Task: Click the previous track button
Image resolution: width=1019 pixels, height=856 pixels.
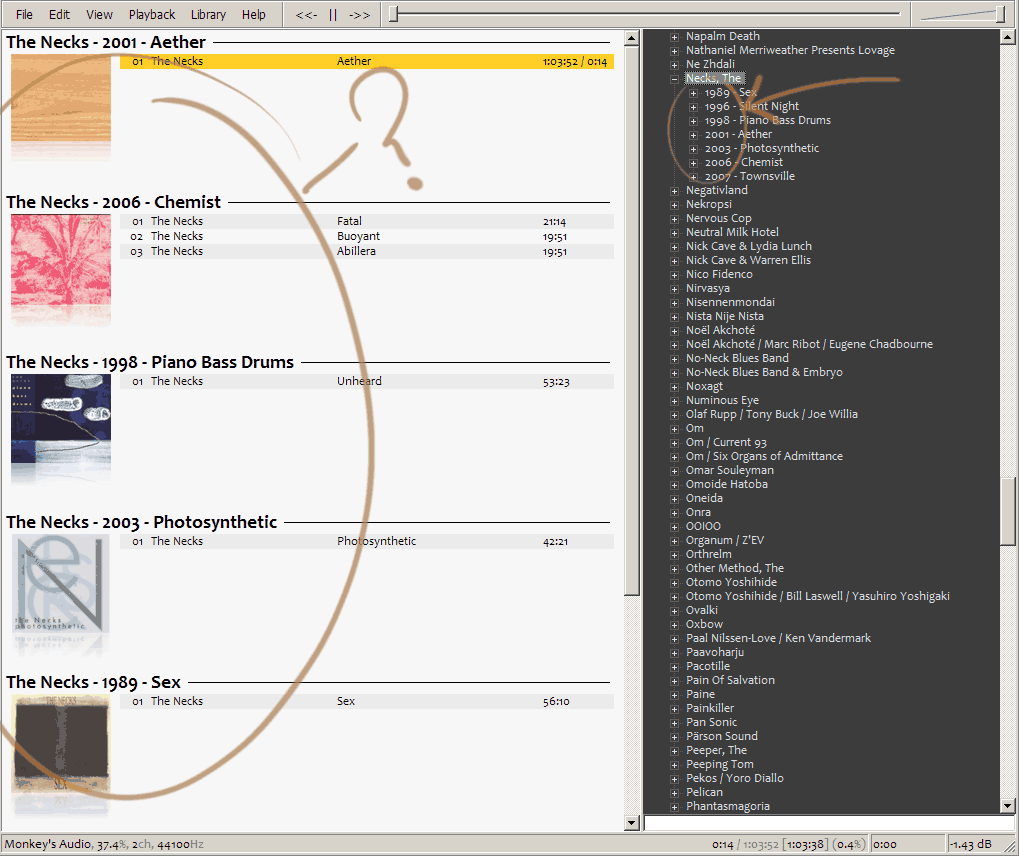Action: coord(306,15)
